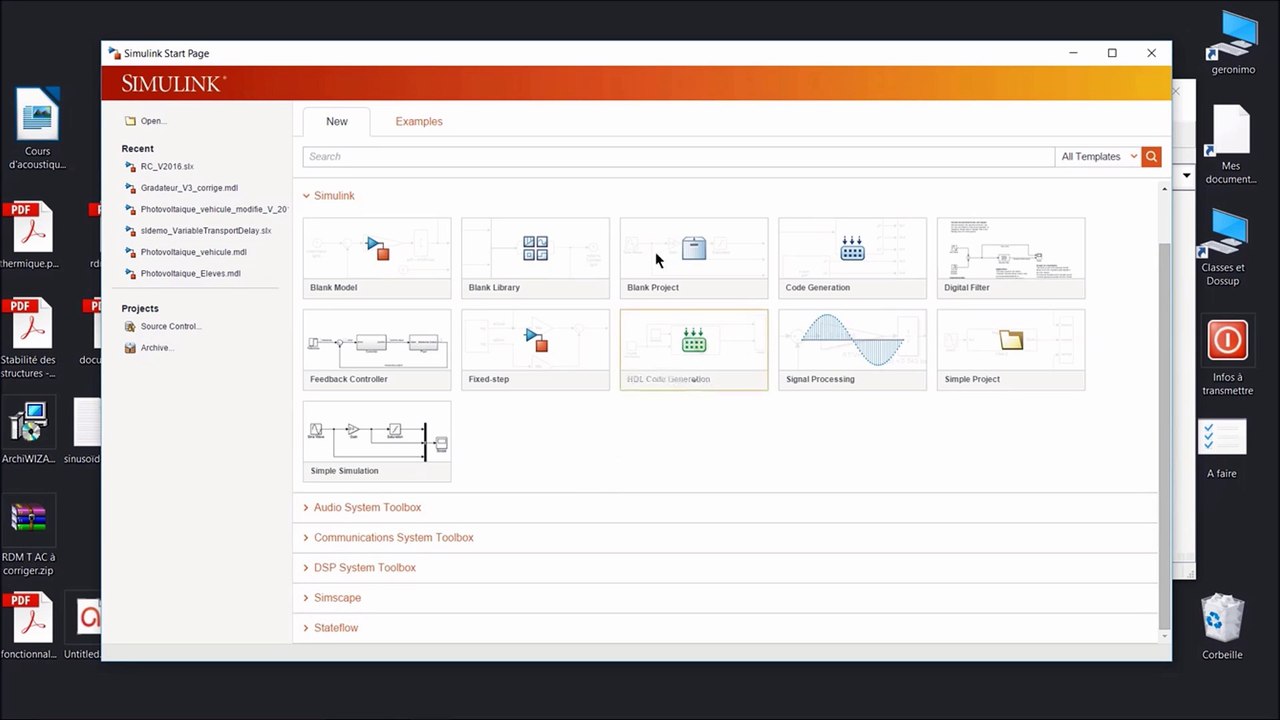Click the orange search magnifier button
Image resolution: width=1280 pixels, height=720 pixels.
coord(1151,157)
